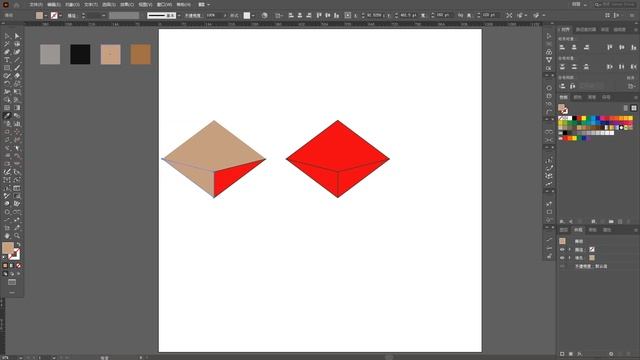The height and width of the screenshot is (360, 640).
Task: Open the 窗口 (Window) menu
Action: (164, 4)
